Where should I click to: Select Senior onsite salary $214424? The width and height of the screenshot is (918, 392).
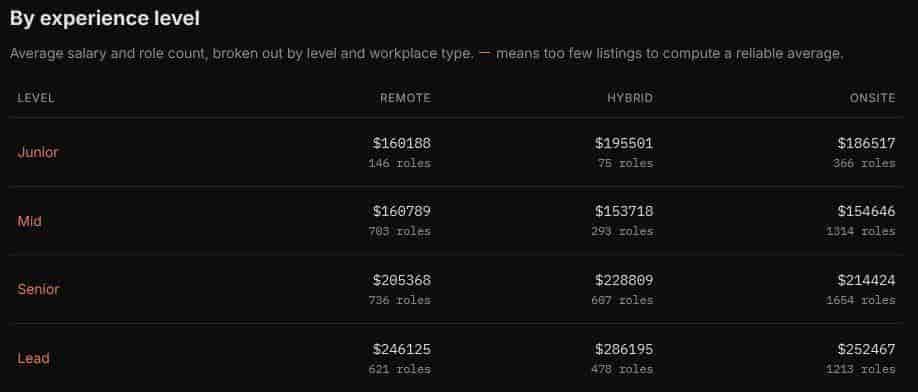[866, 280]
